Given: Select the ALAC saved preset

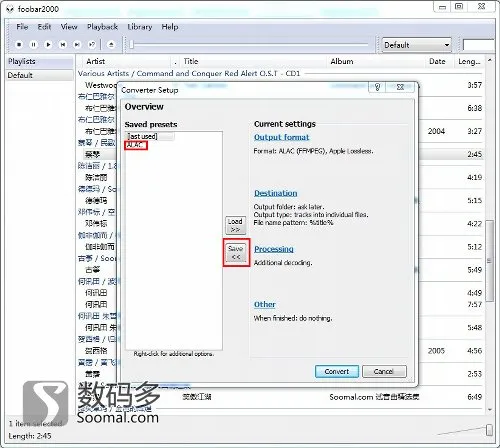Looking at the screenshot, I should pos(135,145).
